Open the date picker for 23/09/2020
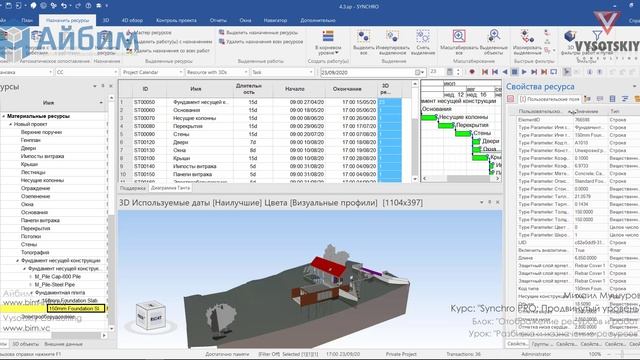Viewport: 640px width, 360px height. tap(420, 72)
